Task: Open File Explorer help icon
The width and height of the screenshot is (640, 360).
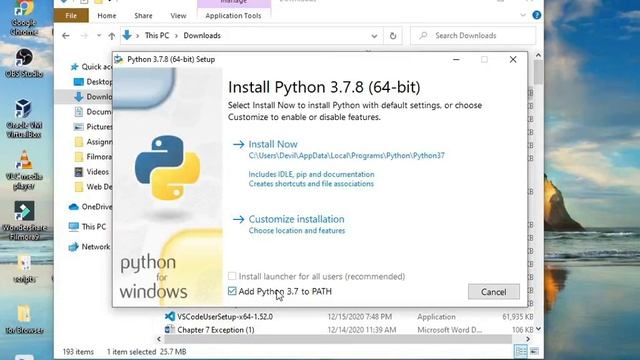Action: pyautogui.click(x=537, y=16)
